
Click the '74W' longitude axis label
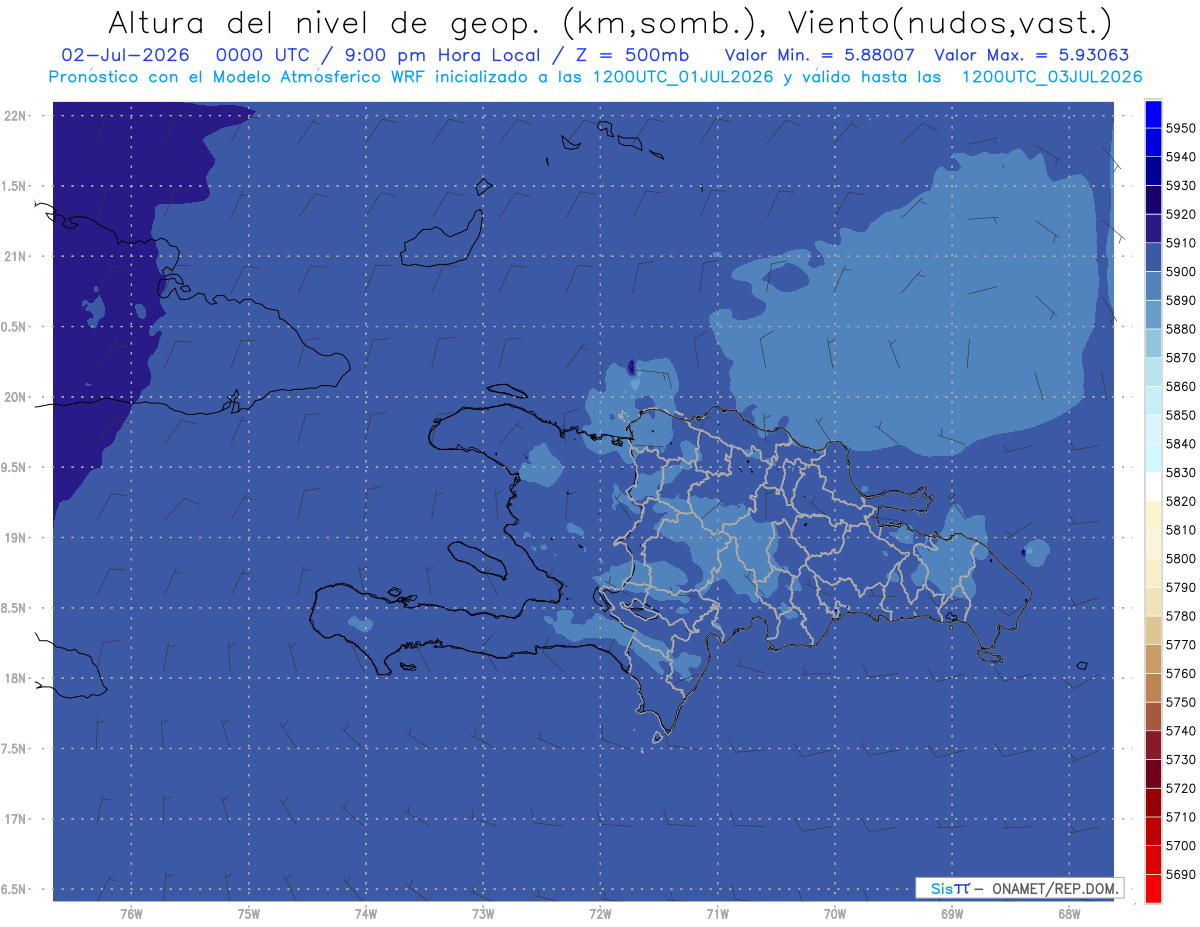[366, 913]
